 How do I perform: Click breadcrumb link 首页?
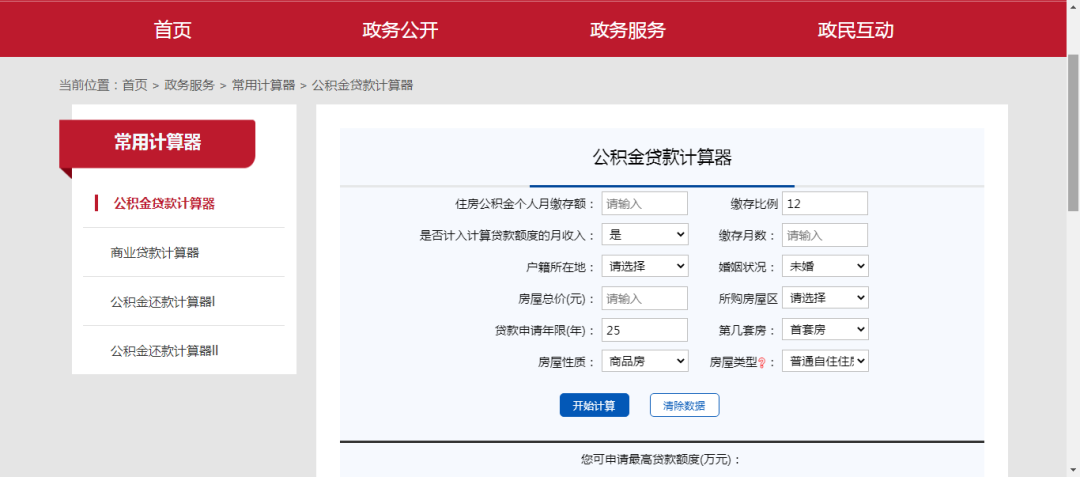135,85
